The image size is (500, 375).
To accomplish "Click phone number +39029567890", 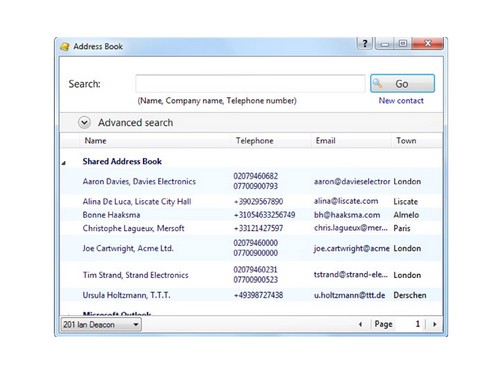I will 258,202.
